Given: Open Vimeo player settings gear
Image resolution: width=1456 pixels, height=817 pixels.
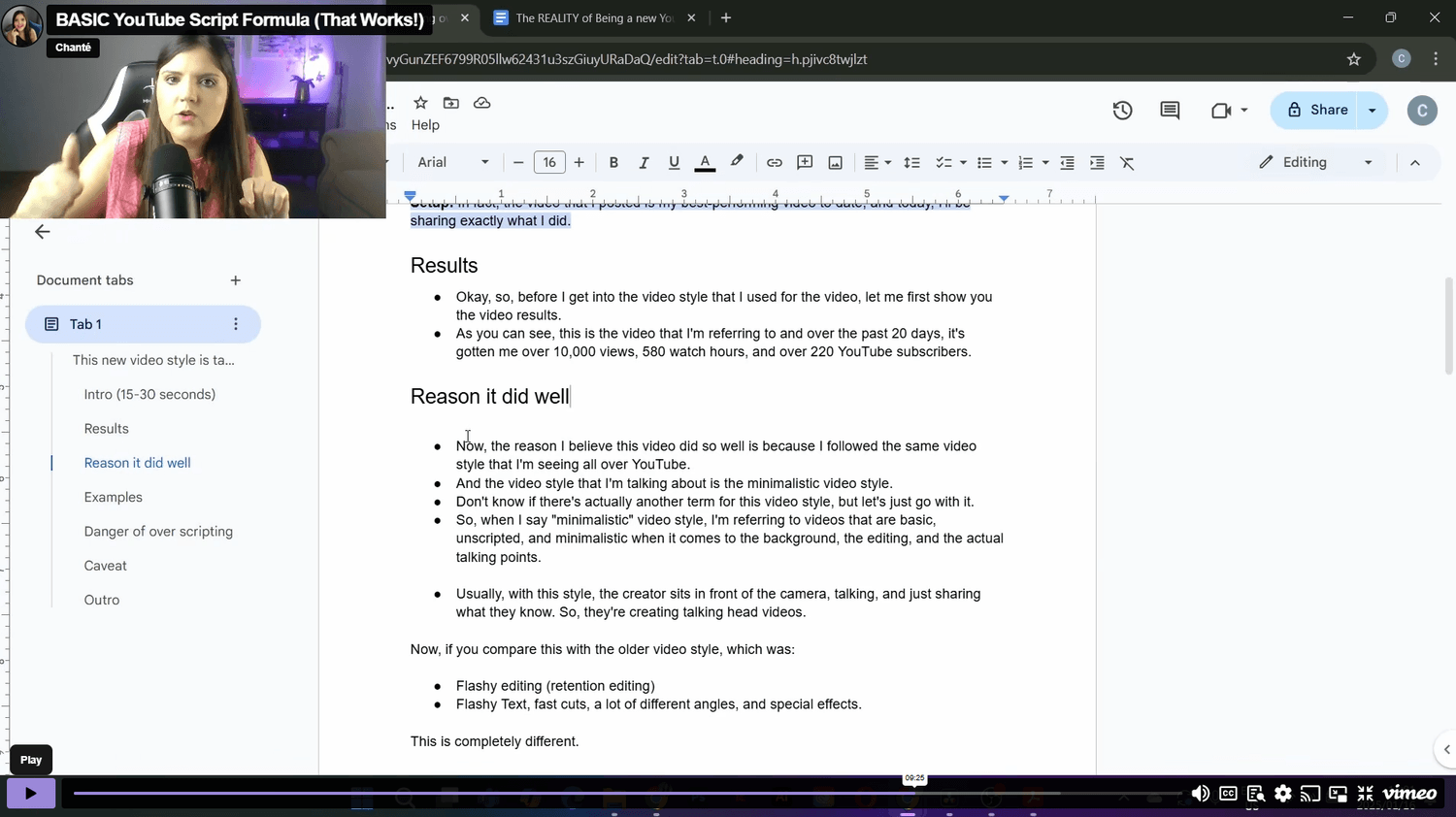Looking at the screenshot, I should pos(1283,794).
